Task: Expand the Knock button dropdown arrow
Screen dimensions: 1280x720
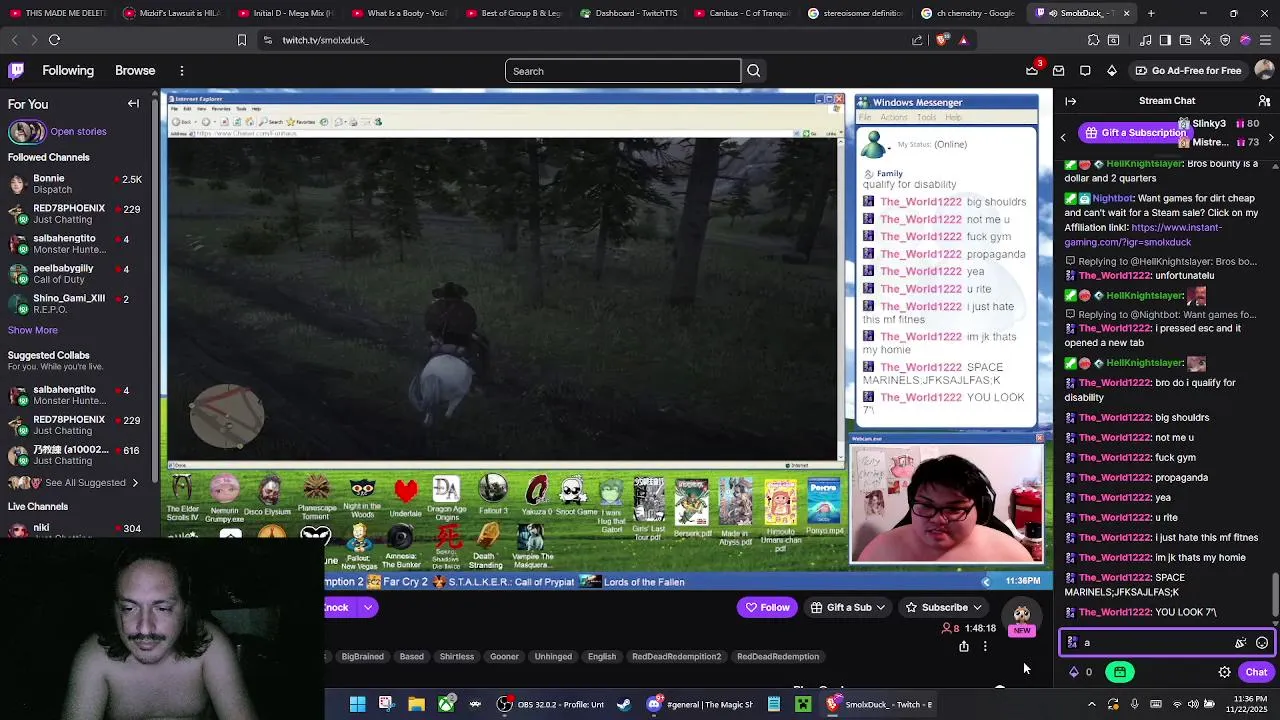Action: pos(368,607)
